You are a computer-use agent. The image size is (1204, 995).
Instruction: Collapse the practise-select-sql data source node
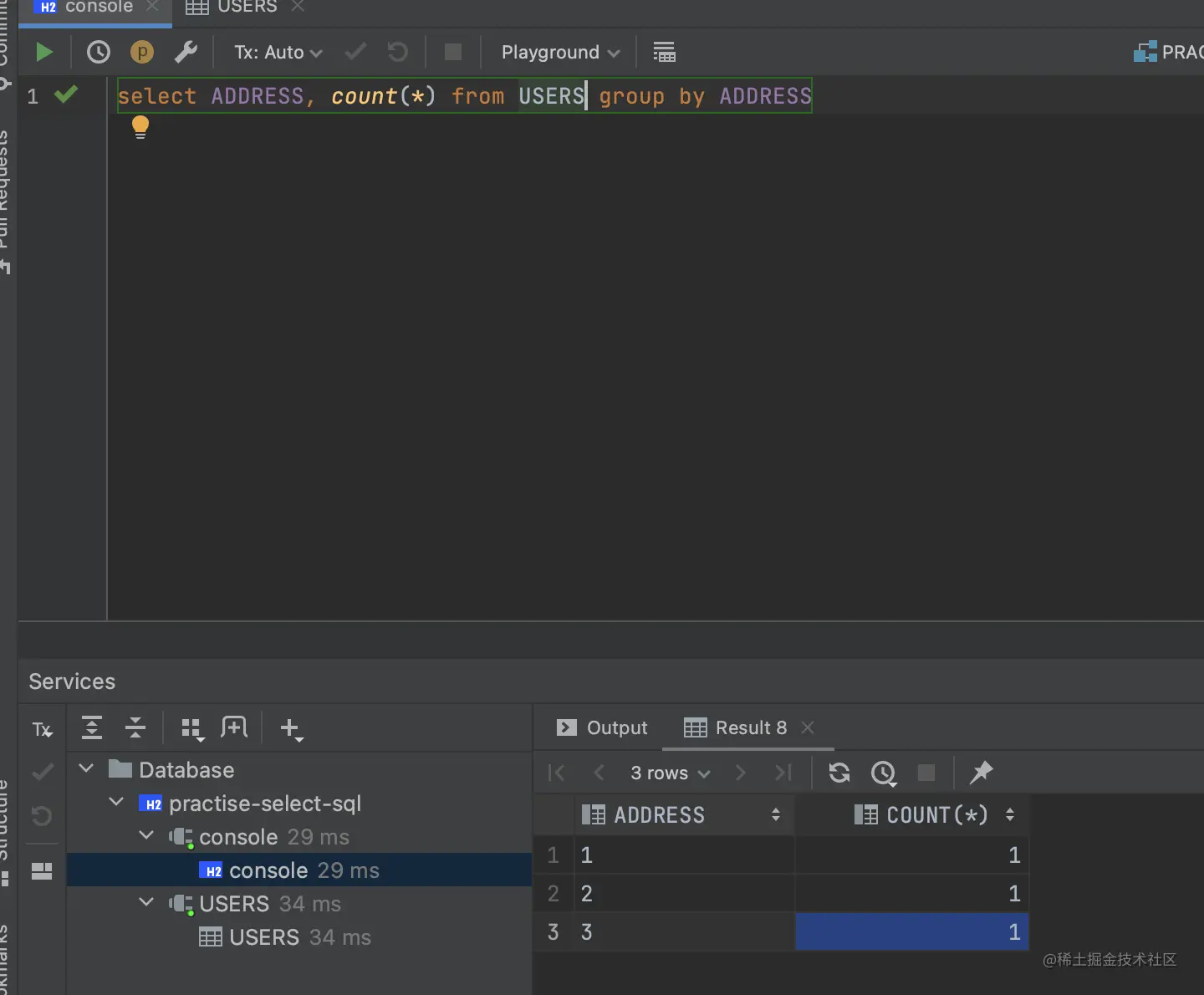click(116, 802)
